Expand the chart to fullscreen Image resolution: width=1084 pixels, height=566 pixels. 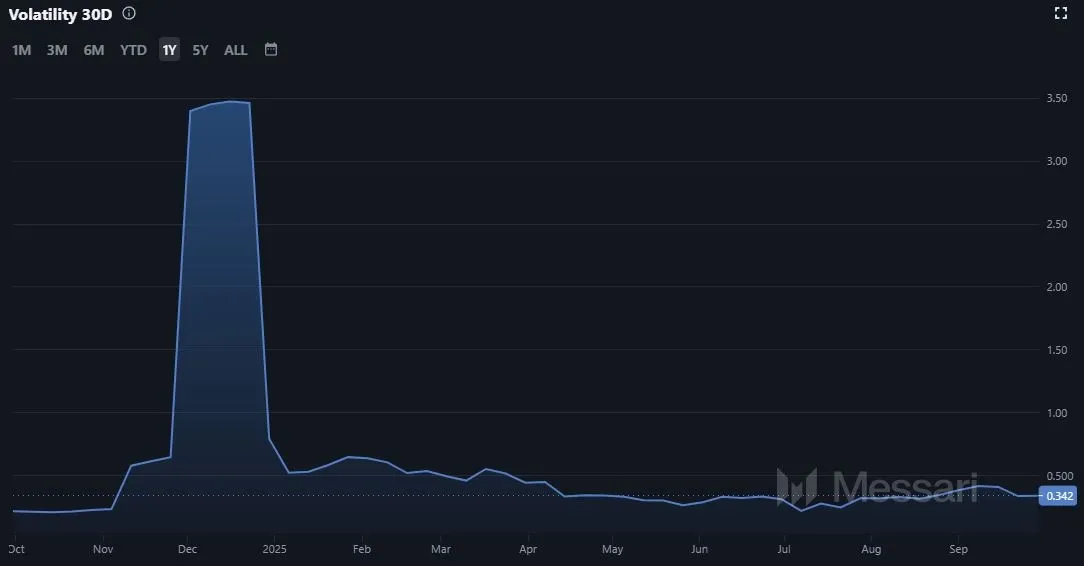click(1061, 13)
